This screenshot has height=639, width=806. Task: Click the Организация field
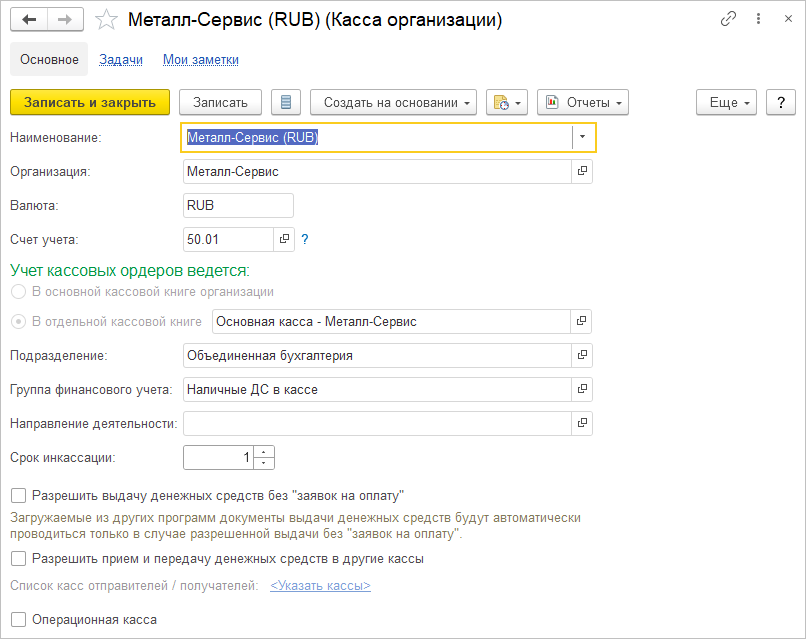pos(377,171)
